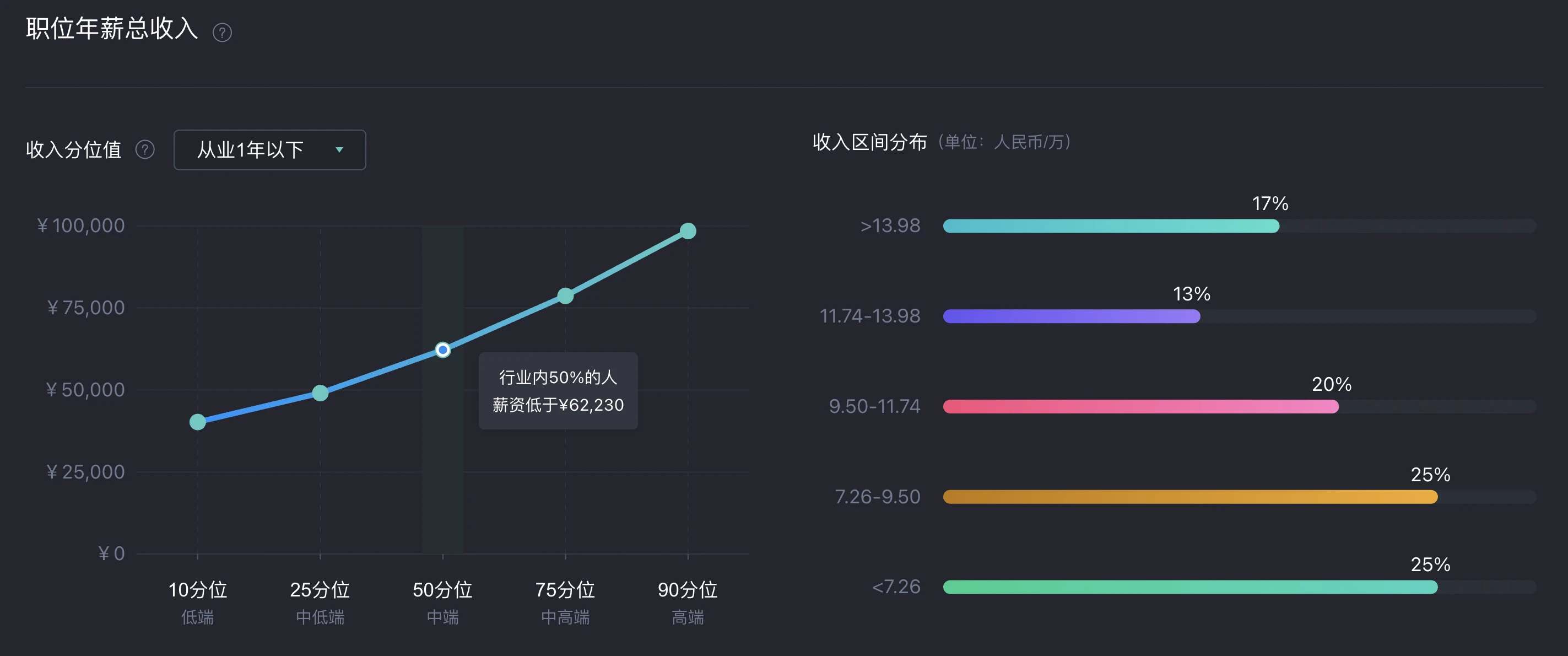Screen dimensions: 1568x656
Task: Select the 90分位 data point at top
Action: [x=688, y=231]
